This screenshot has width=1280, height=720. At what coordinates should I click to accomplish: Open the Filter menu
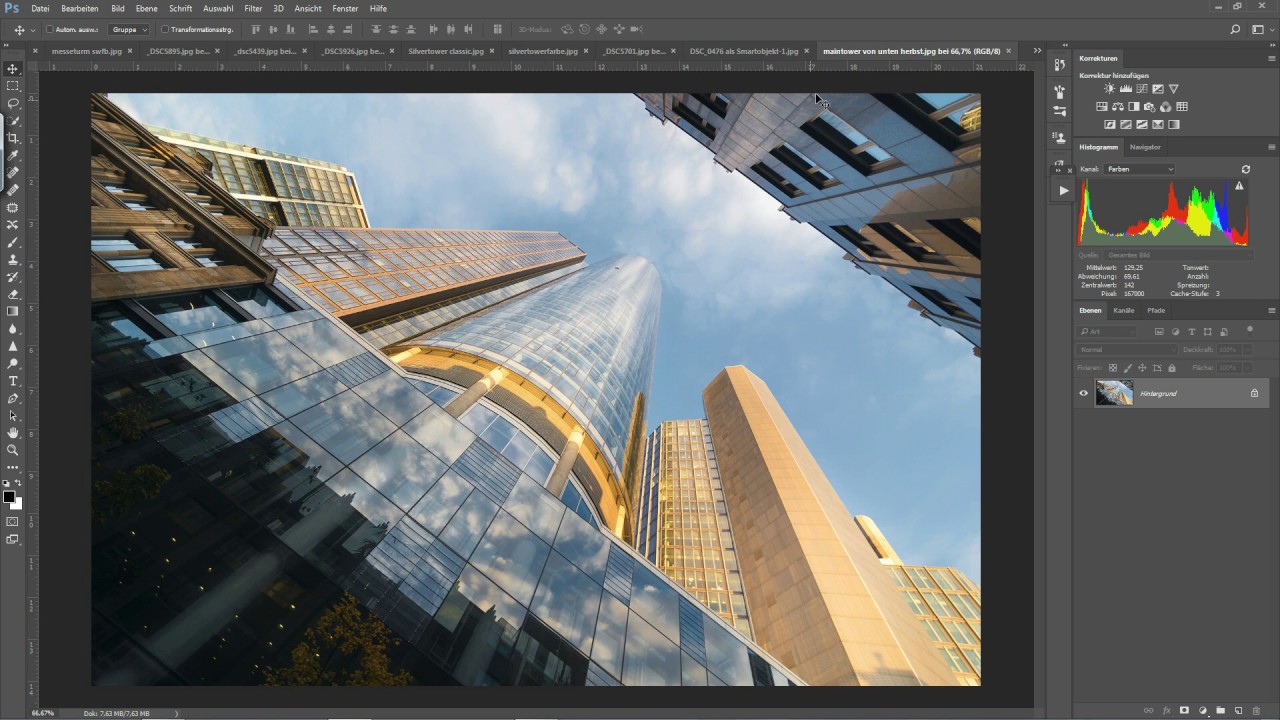(x=253, y=8)
